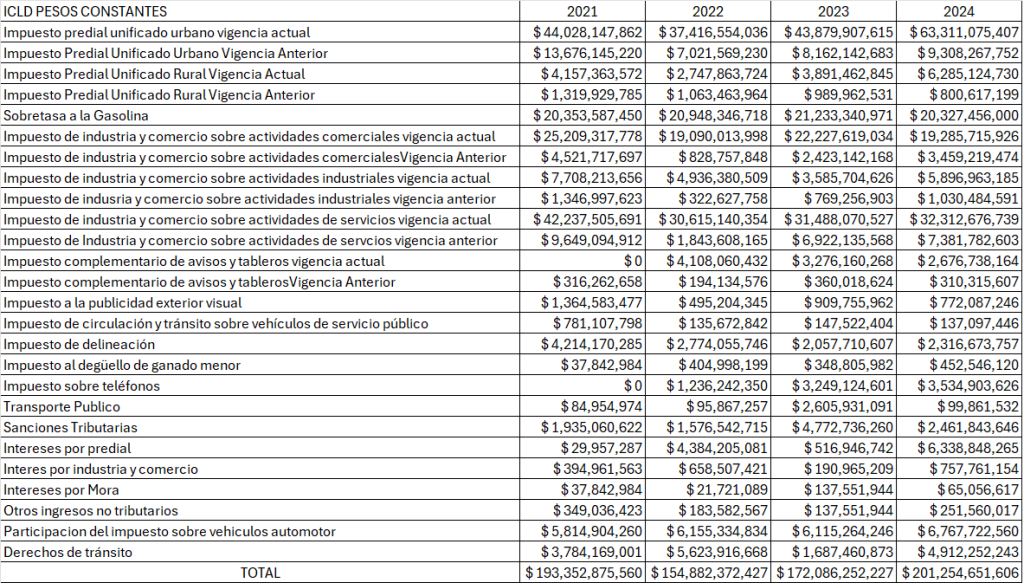Select the Sanciones Tributarias row label
This screenshot has height=583, width=1024.
pyautogui.click(x=71, y=428)
